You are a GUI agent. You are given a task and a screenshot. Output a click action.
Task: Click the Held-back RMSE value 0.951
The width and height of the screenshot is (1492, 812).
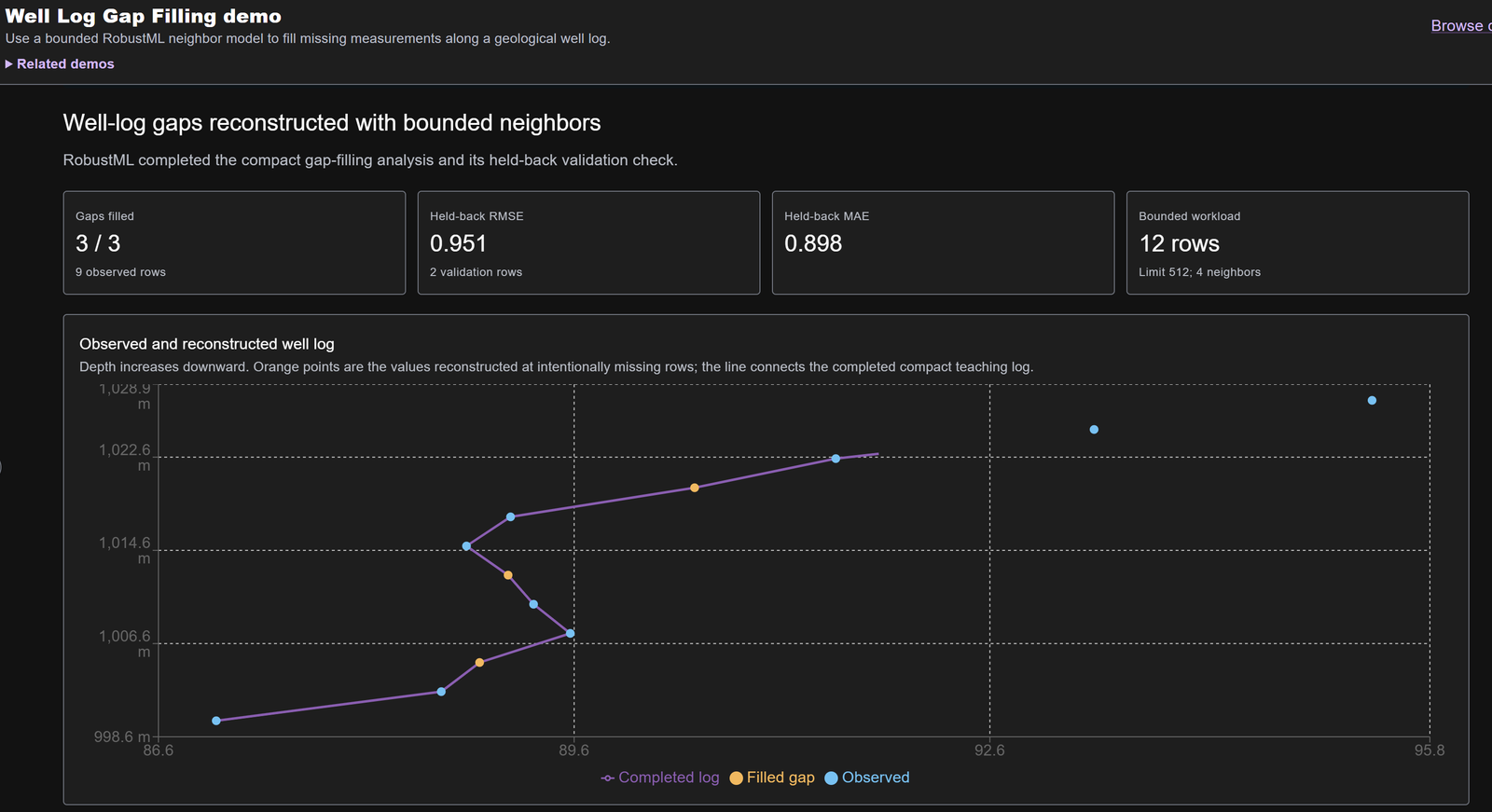click(458, 243)
